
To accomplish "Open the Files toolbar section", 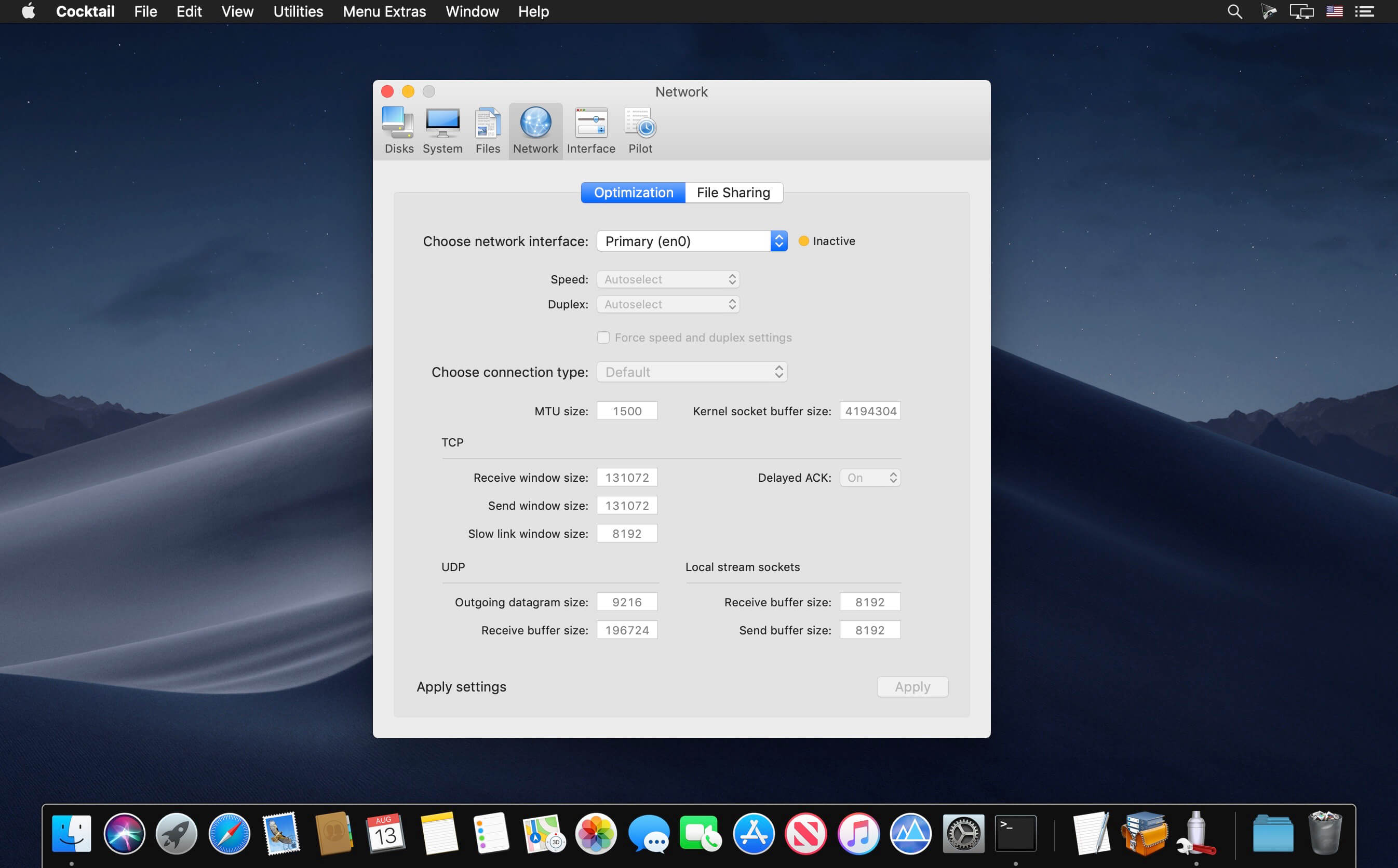I will point(488,131).
